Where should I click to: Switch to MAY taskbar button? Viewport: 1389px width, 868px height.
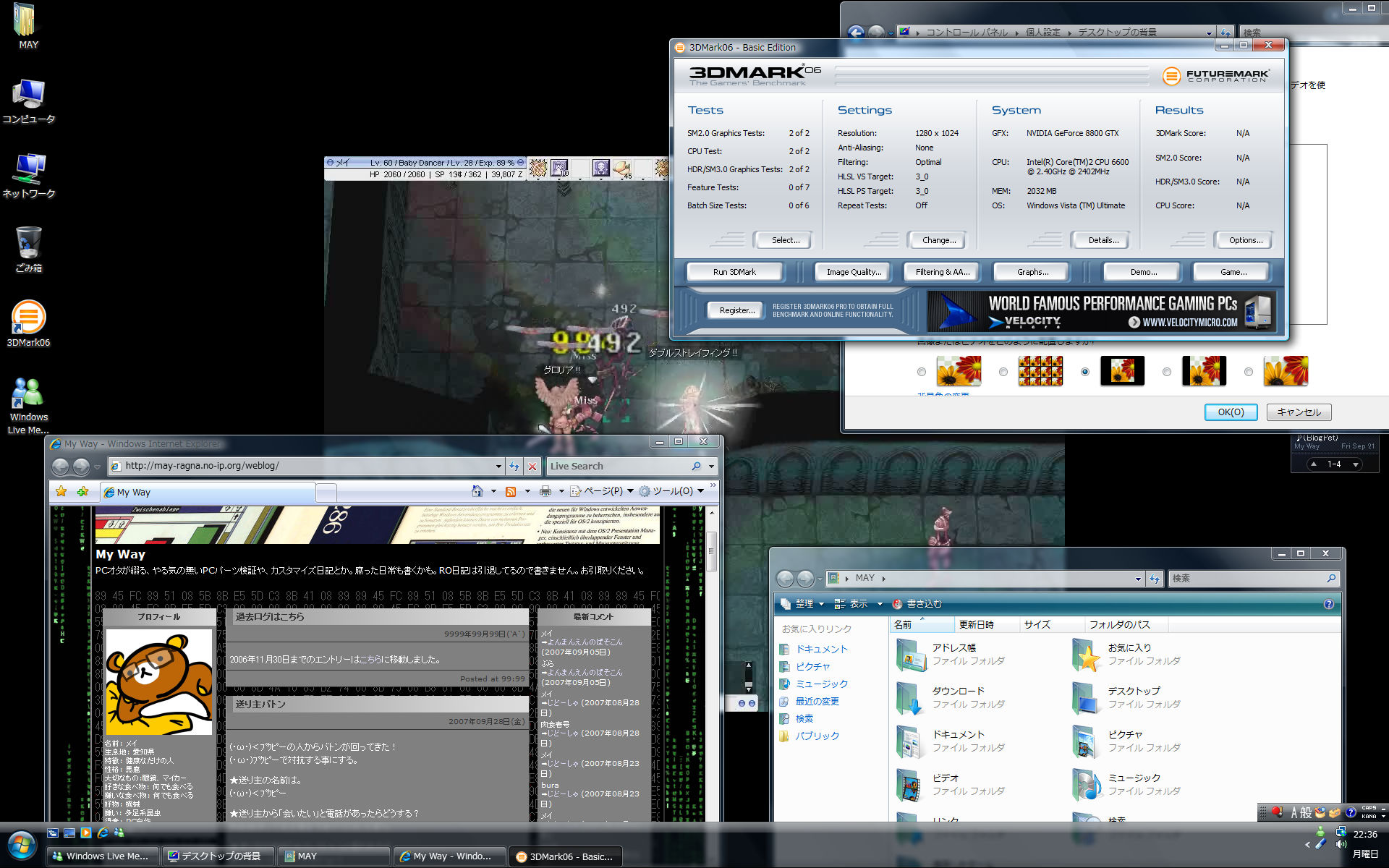point(334,856)
